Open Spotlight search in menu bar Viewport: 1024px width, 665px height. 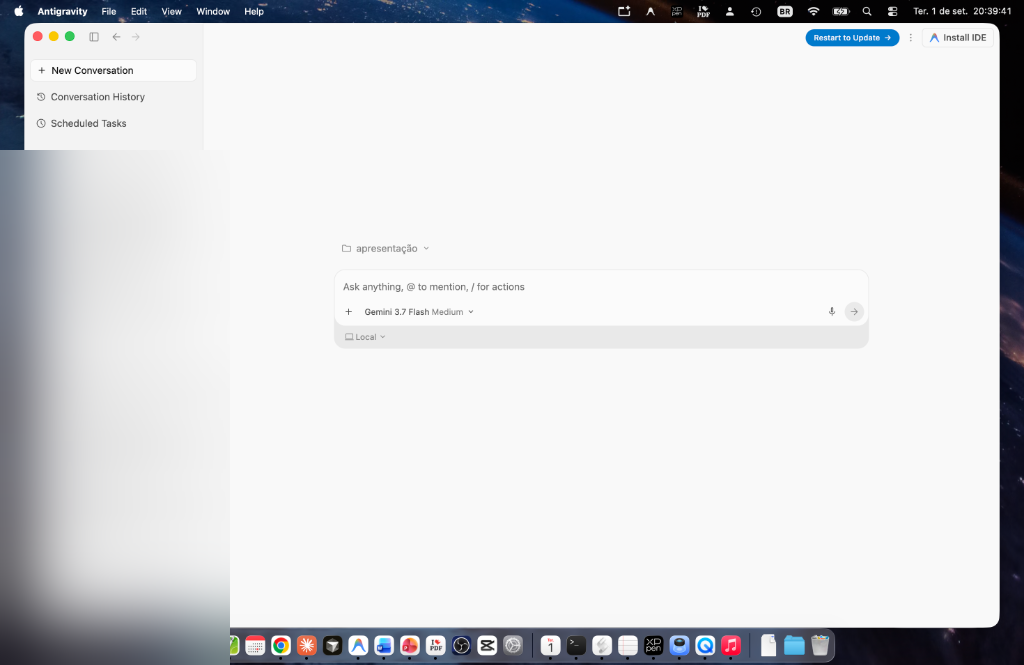click(x=867, y=11)
